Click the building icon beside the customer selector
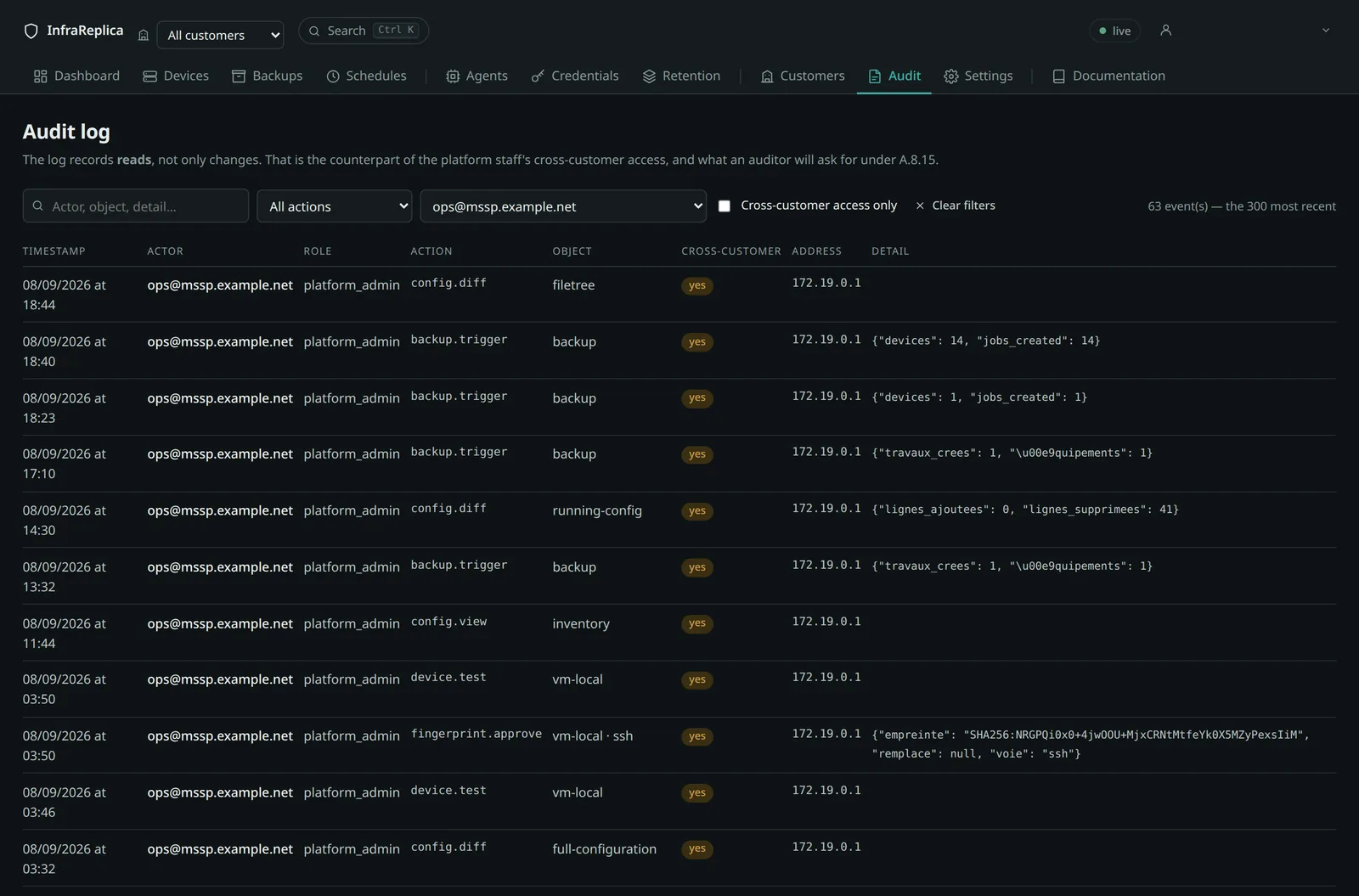 (x=144, y=35)
